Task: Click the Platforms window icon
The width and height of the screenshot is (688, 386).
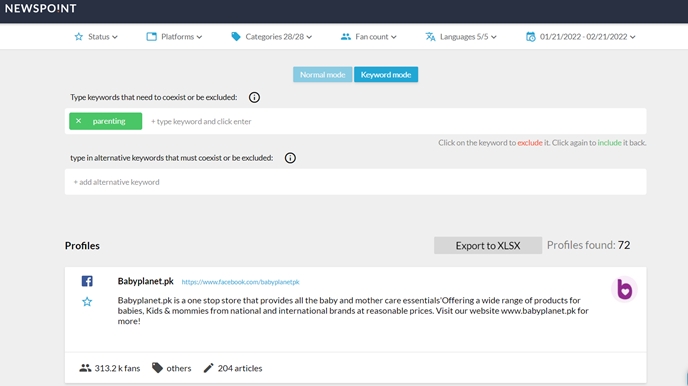Action: 151,37
